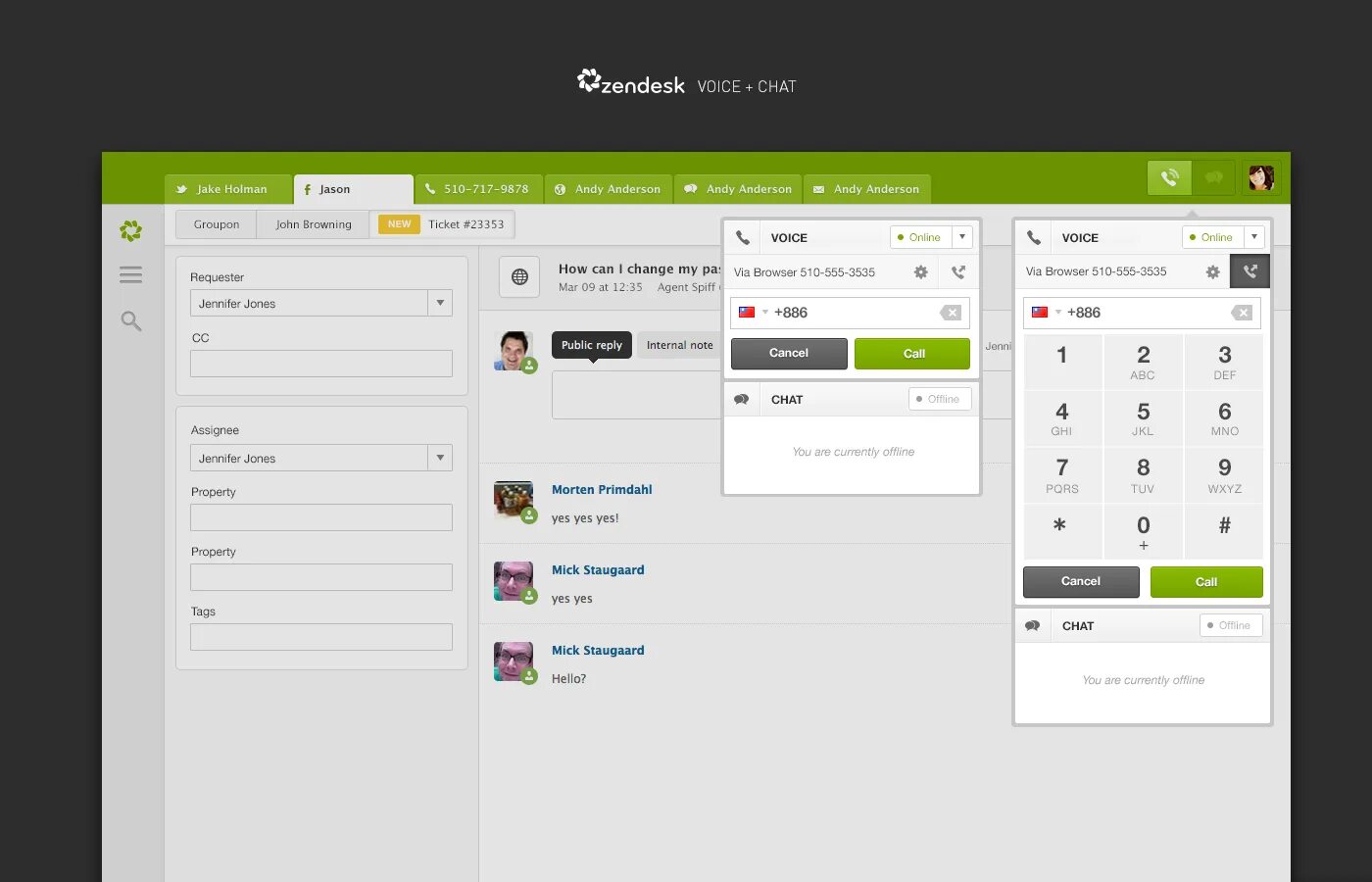
Task: Click the chat bubble icon in left CHAT header
Action: [742, 399]
